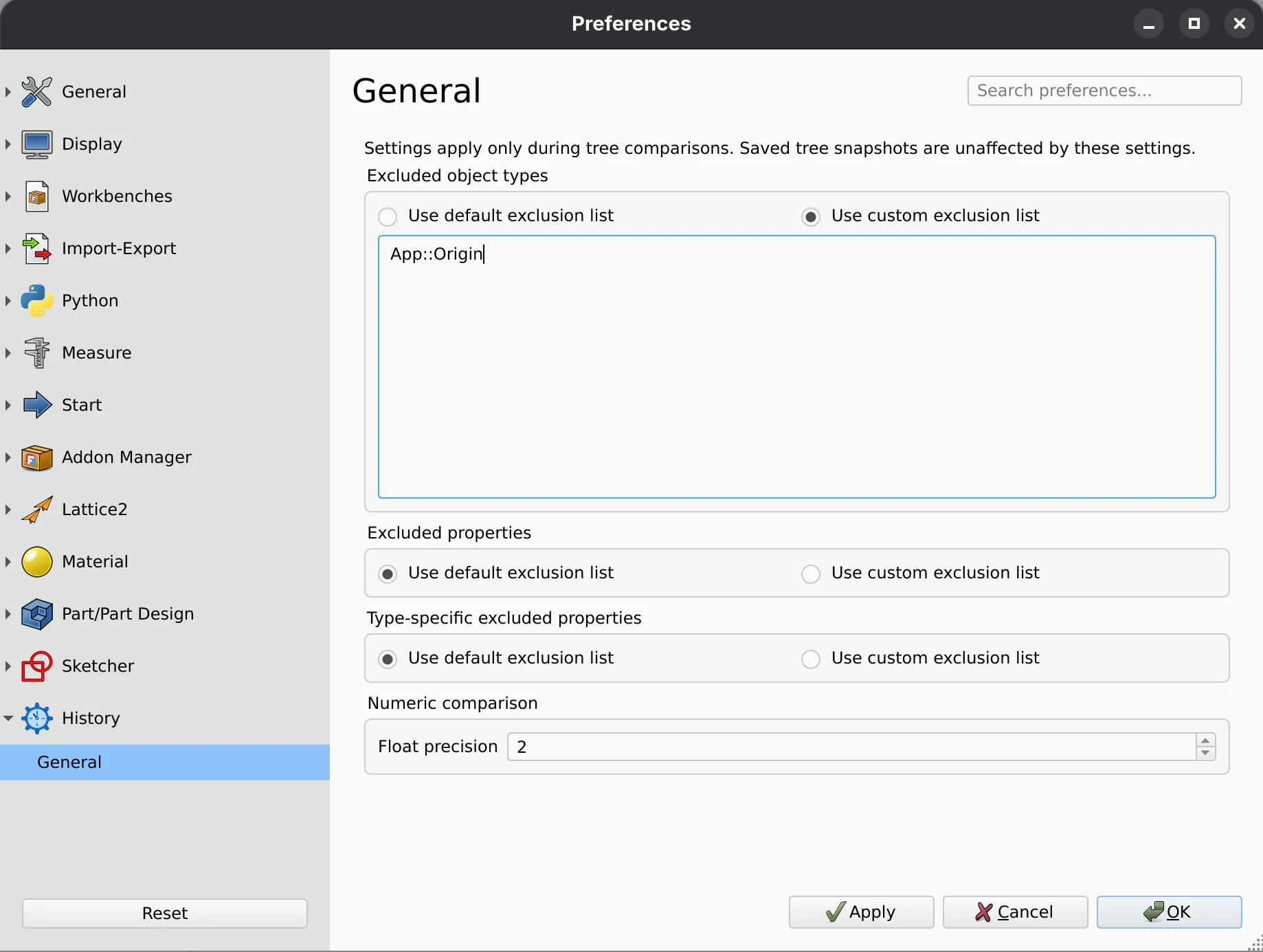Click the Reset button
The height and width of the screenshot is (952, 1263).
click(x=165, y=914)
